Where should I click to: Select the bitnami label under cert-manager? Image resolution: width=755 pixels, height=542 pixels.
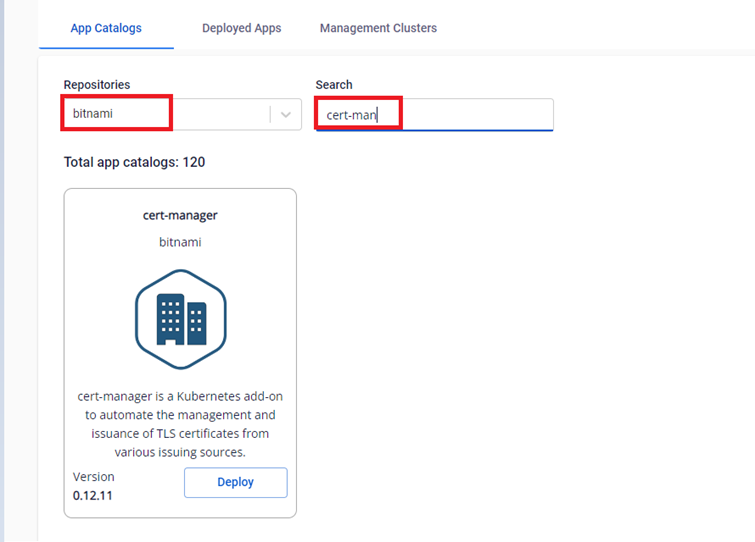[x=180, y=242]
